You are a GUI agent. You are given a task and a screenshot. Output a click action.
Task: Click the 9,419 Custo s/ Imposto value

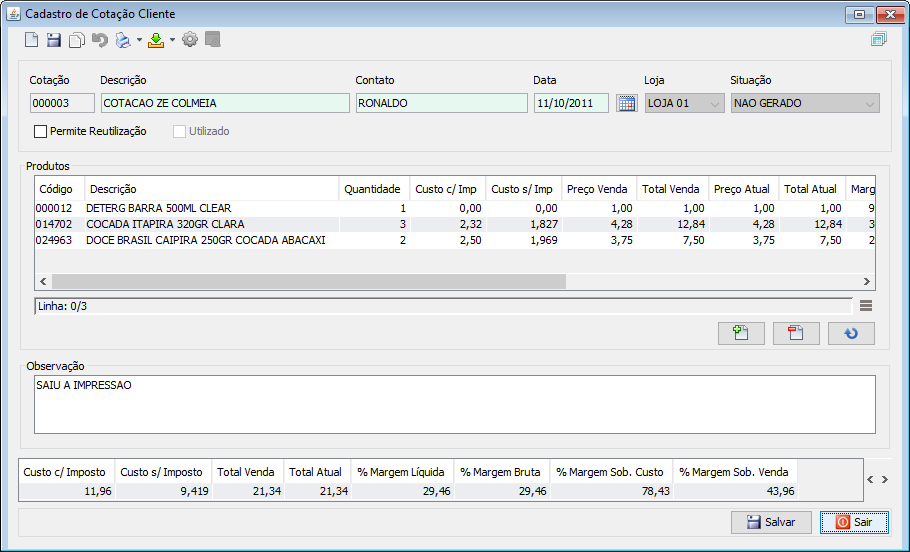pyautogui.click(x=194, y=492)
